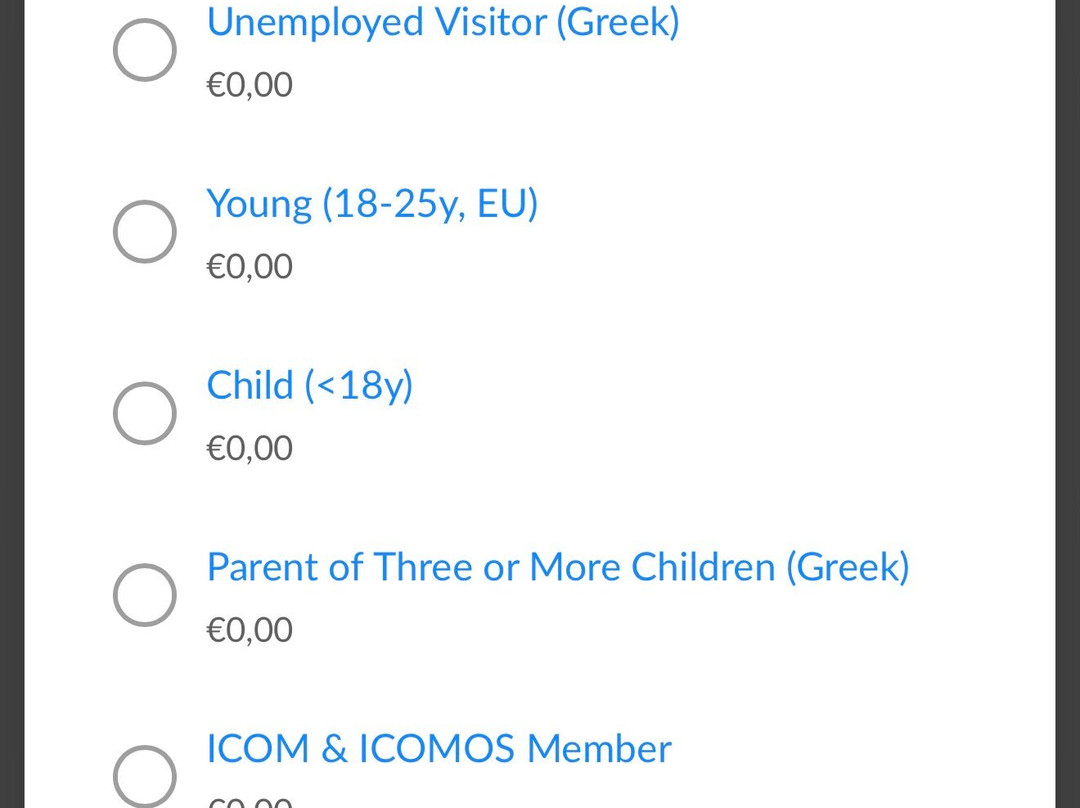
Task: Select the ICOM & ICOMOS Member radio button
Action: (145, 776)
